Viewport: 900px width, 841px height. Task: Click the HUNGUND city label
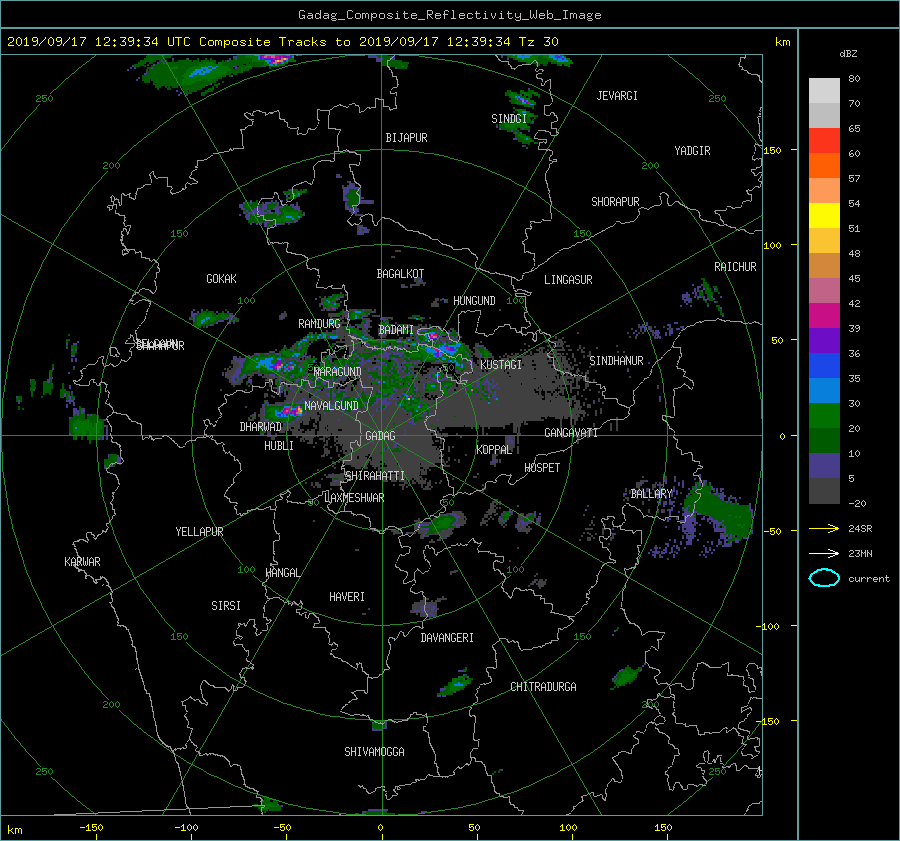[474, 301]
